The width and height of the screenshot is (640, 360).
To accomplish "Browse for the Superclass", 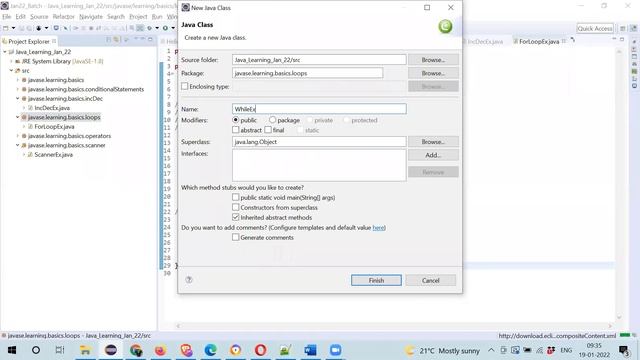I will click(433, 142).
